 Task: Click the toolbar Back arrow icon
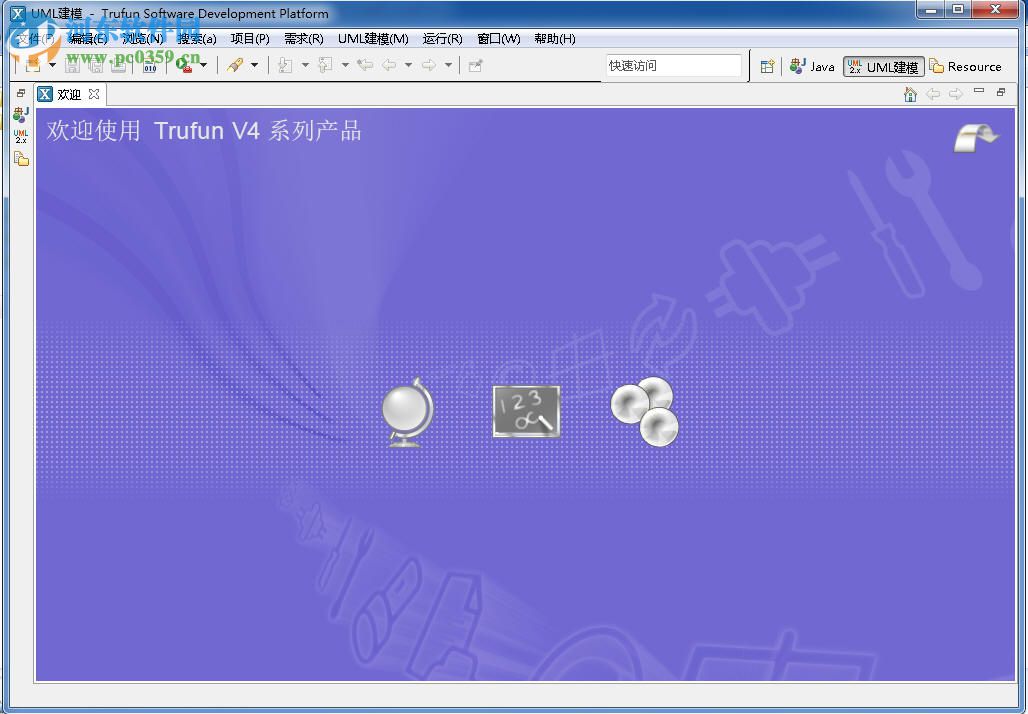pos(389,65)
